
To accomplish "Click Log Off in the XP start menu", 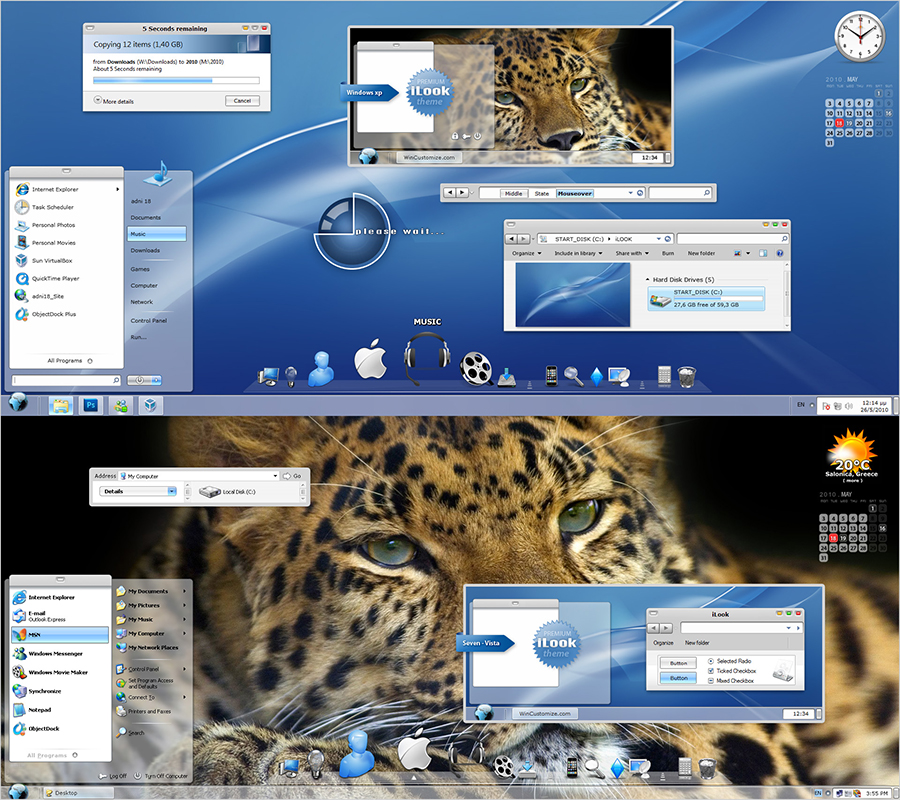I will 113,776.
